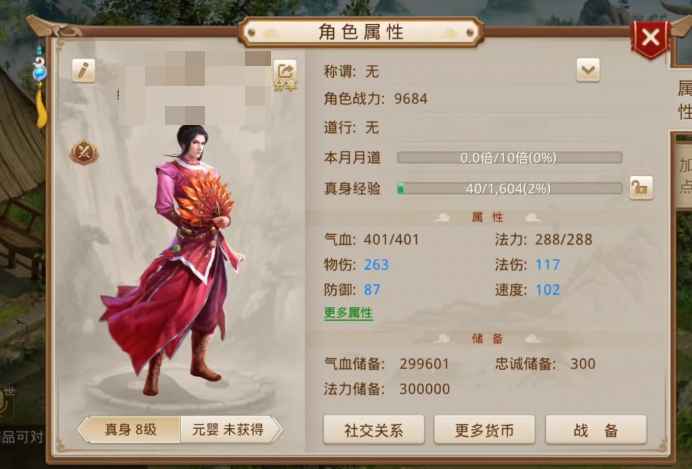Click the lock icon beside 真身经验

pos(641,188)
